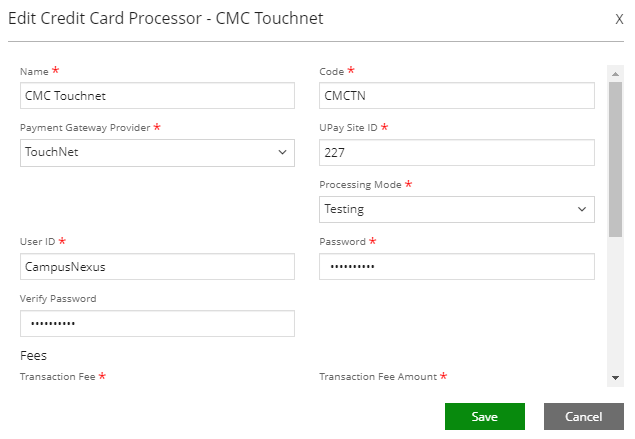Focus the Password field
This screenshot has width=635, height=439.
(x=456, y=267)
